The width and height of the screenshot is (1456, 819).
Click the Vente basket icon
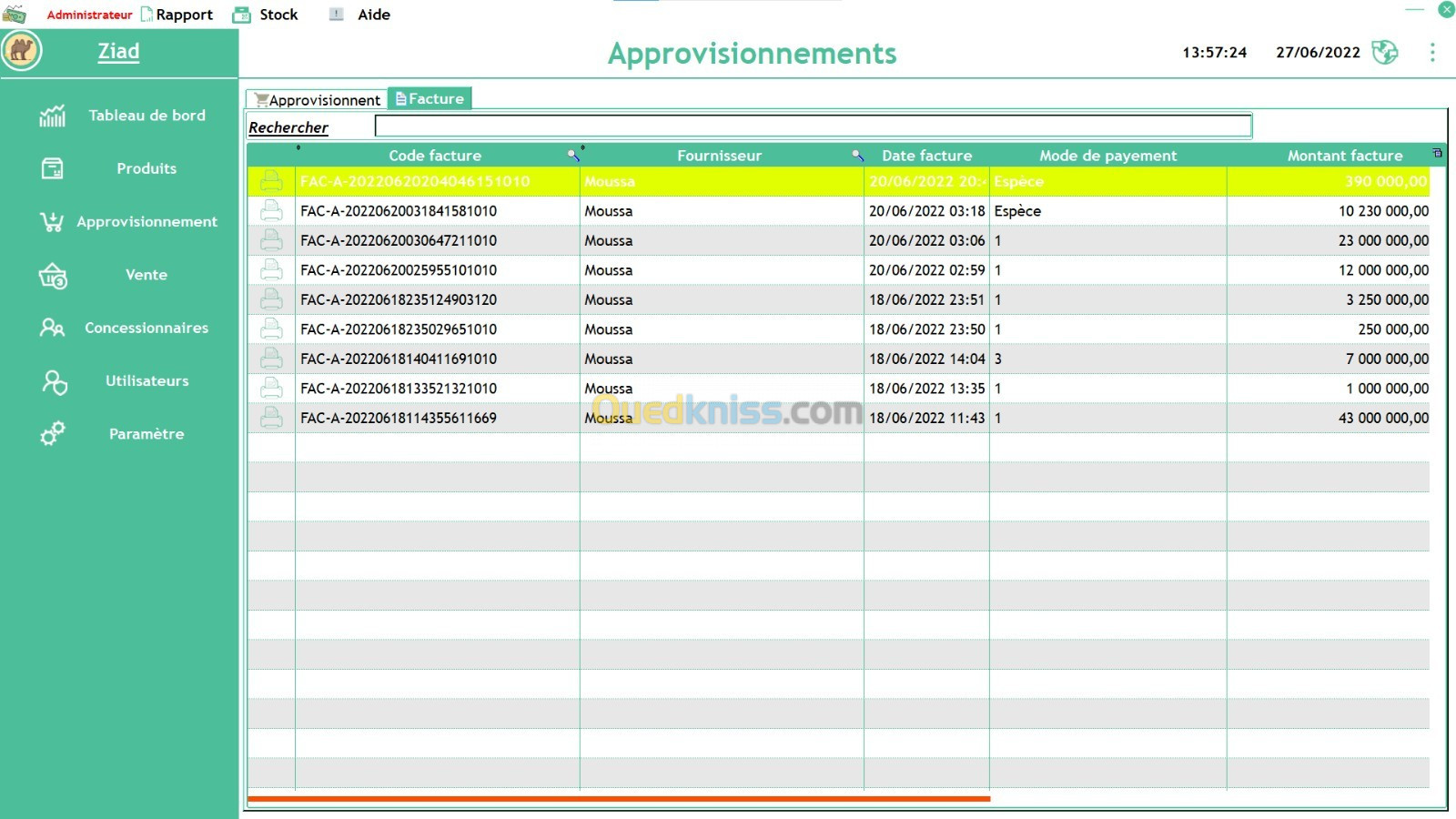click(x=53, y=275)
